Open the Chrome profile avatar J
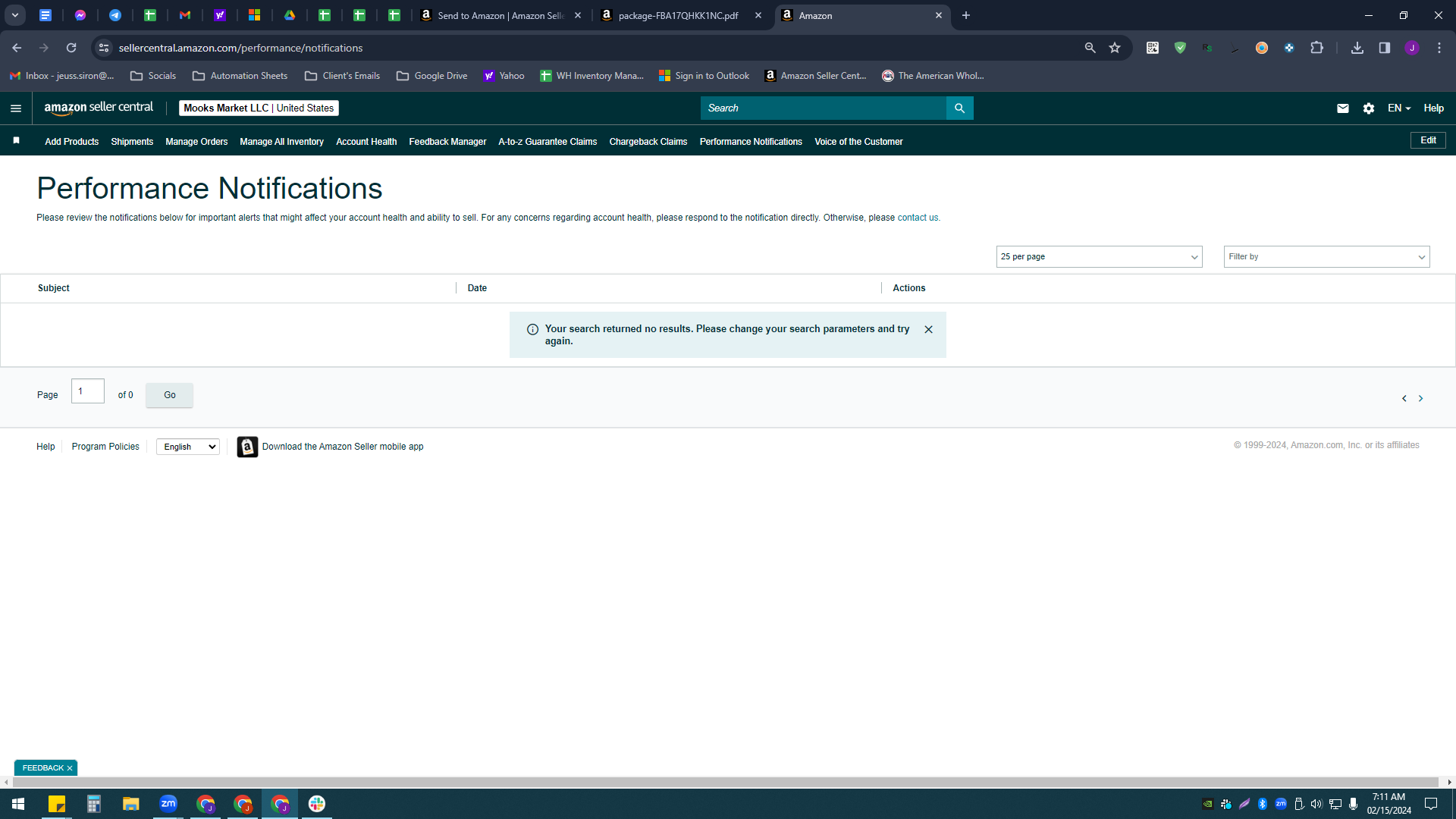Screen dimensions: 1456x819 (x=1411, y=48)
